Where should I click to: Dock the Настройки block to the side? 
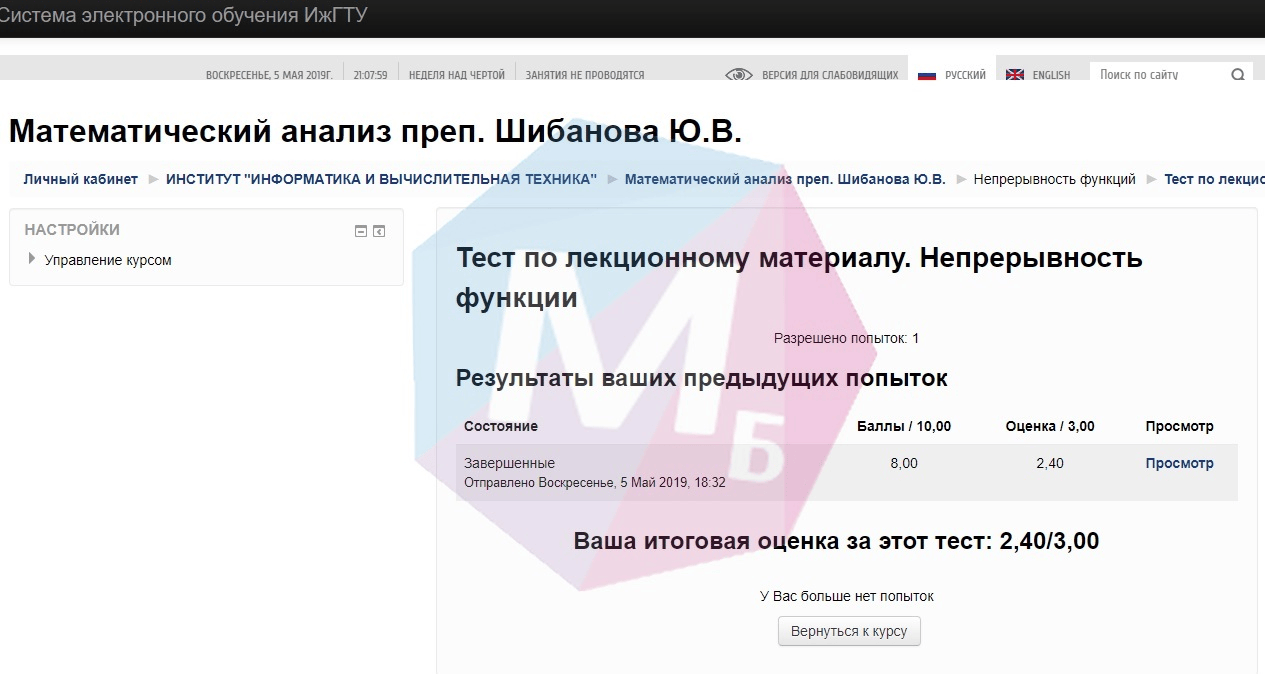pos(379,231)
